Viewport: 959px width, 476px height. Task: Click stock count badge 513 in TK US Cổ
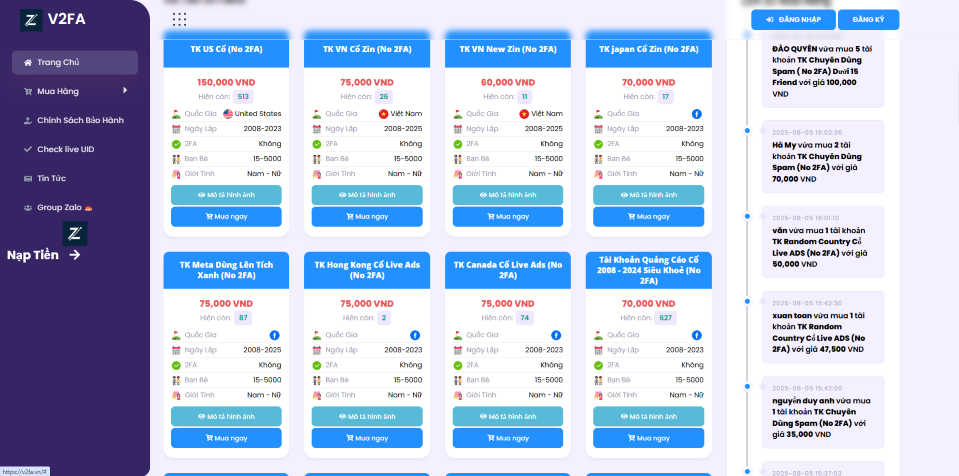243,97
